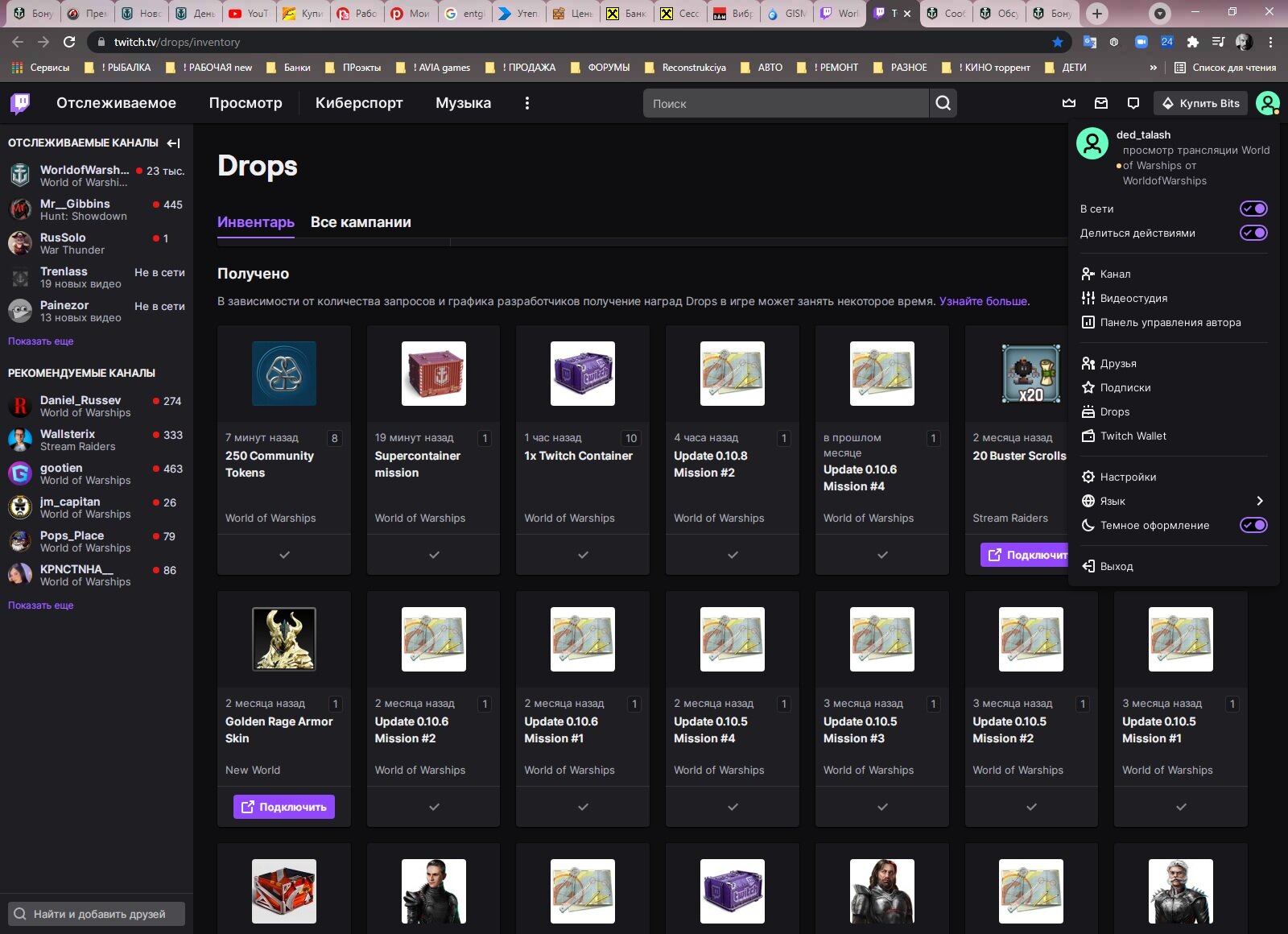Click 'Подключить' under Golden Rage Armor Skin
Viewport: 1288px width, 934px height.
click(x=284, y=807)
